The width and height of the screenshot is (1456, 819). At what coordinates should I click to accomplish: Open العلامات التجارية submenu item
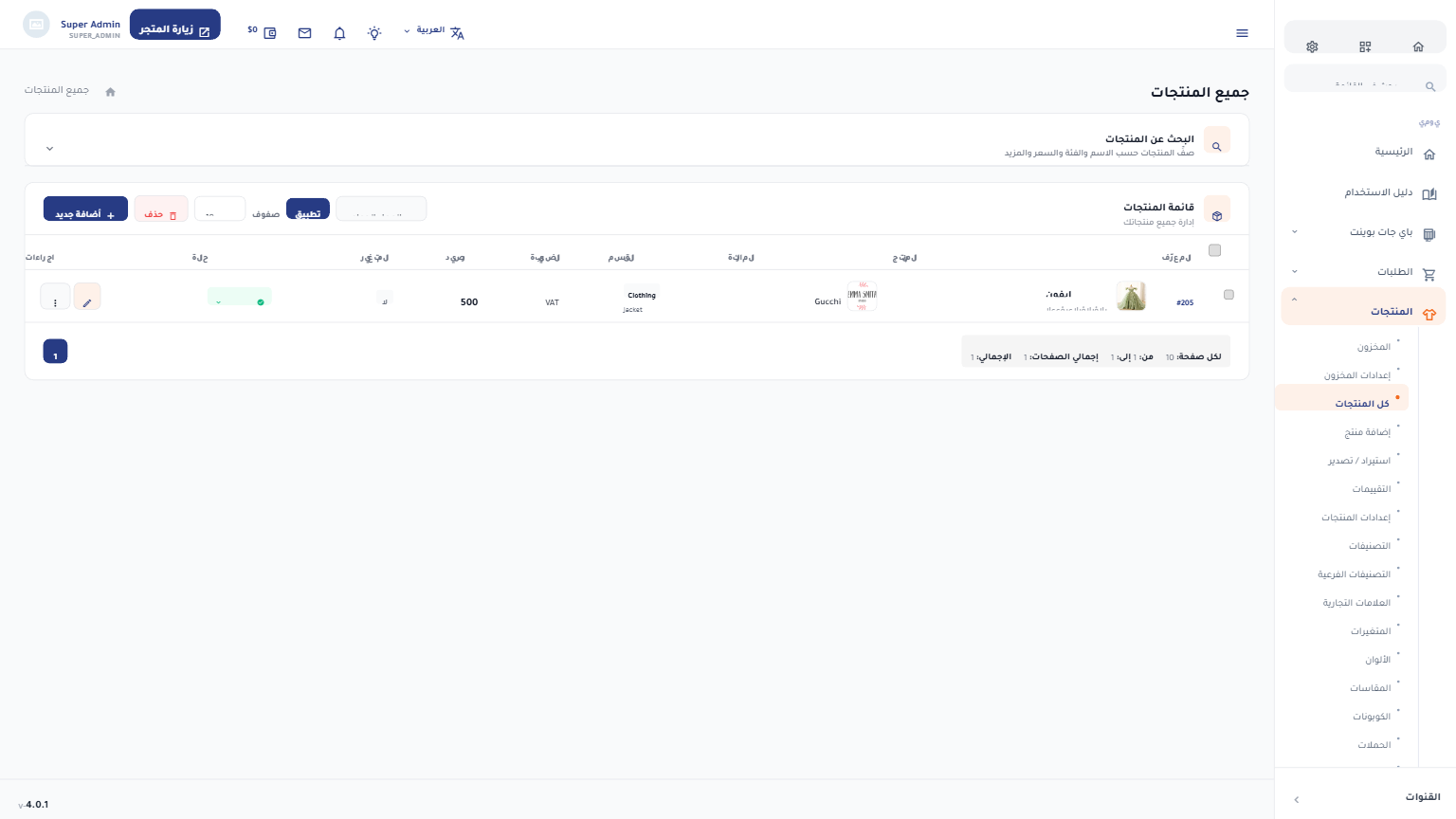[x=1356, y=603]
